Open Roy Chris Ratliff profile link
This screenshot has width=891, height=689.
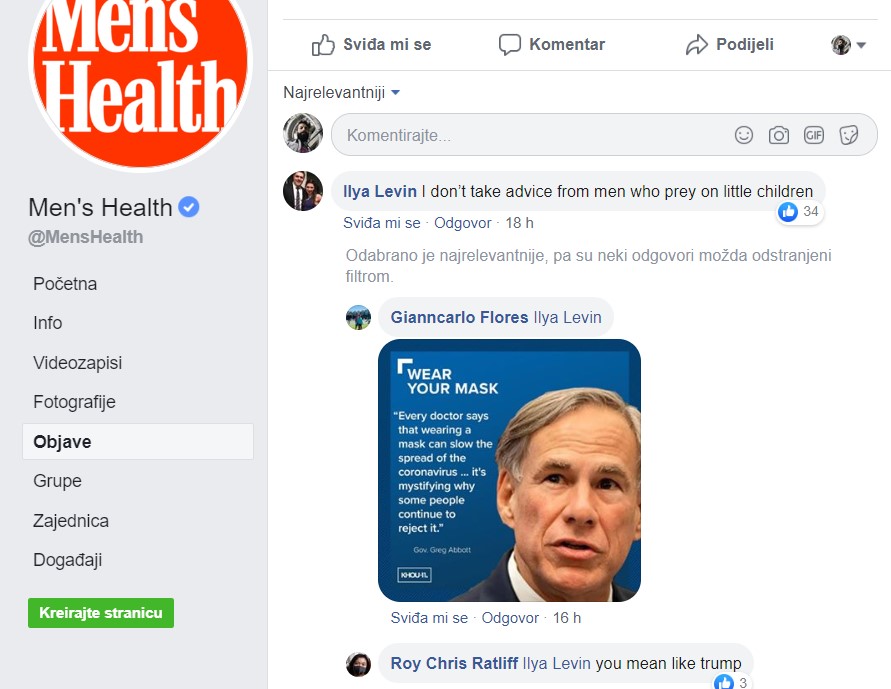click(454, 663)
